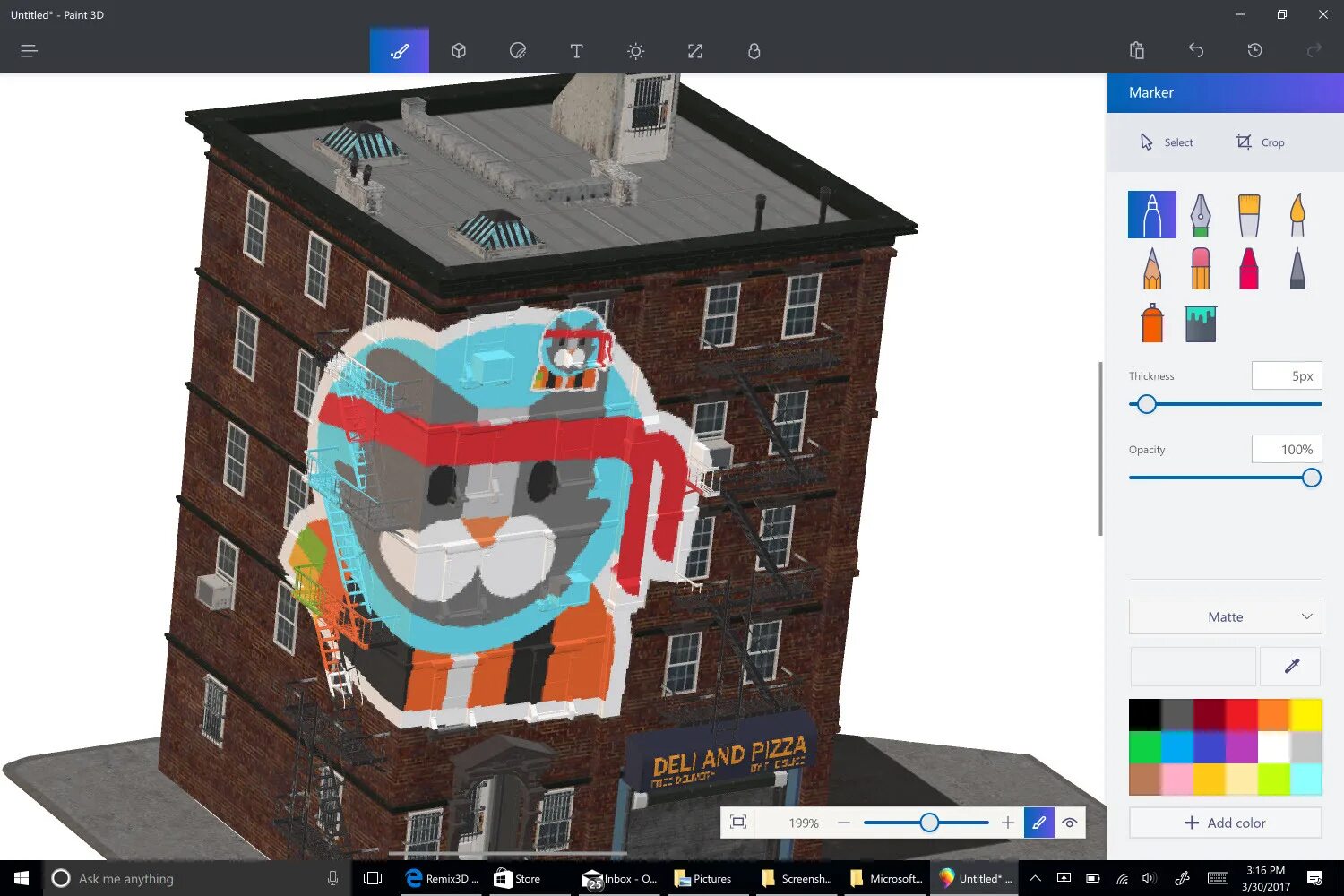Select the Oil brush tool

[1248, 214]
